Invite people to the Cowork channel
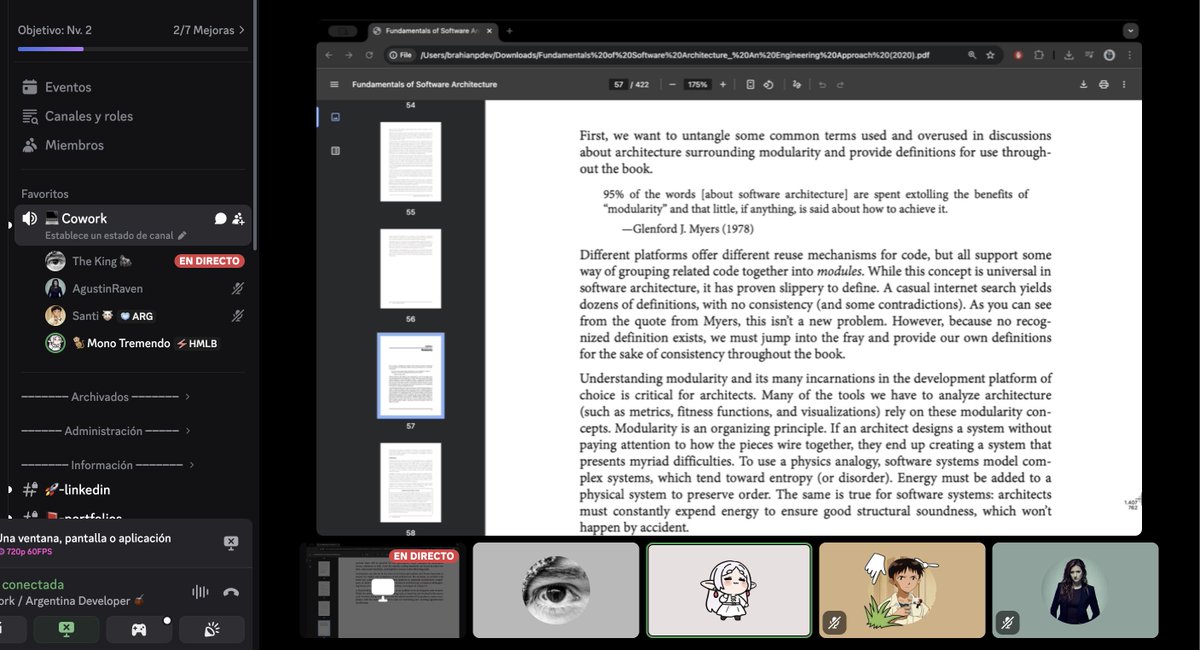The image size is (1200, 650). pos(238,218)
